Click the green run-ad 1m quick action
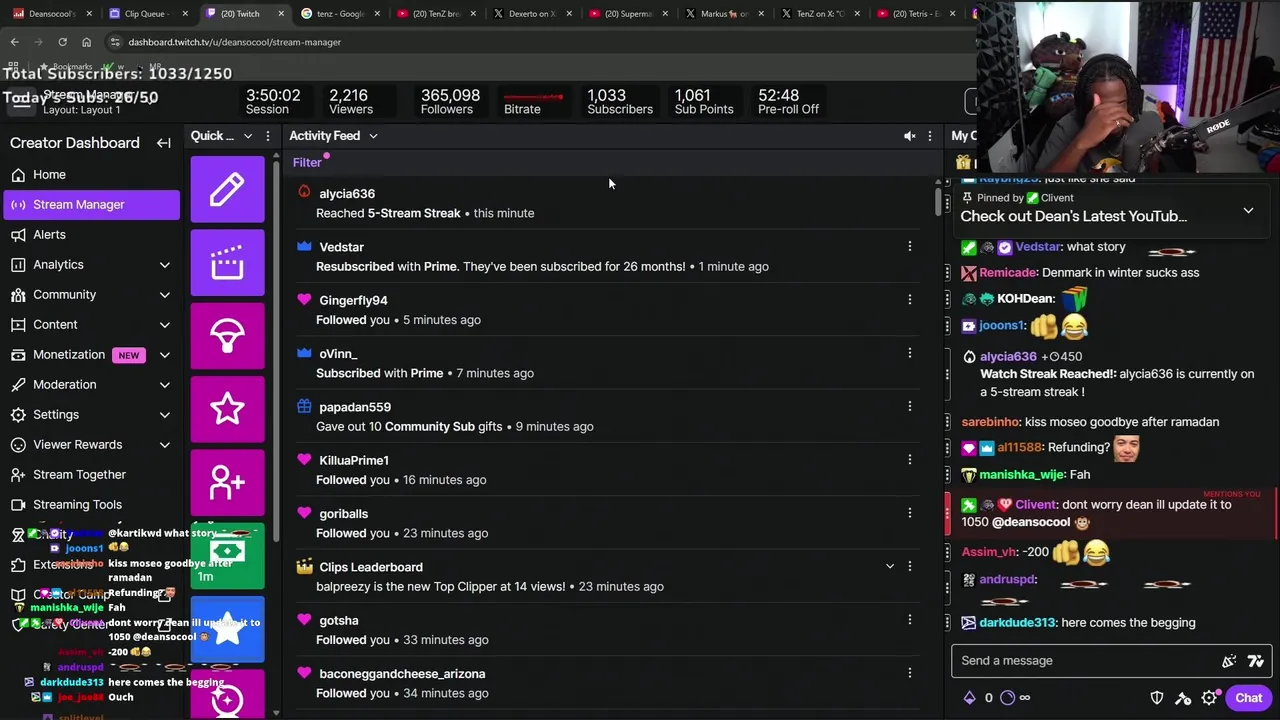This screenshot has width=1280, height=720. 227,556
